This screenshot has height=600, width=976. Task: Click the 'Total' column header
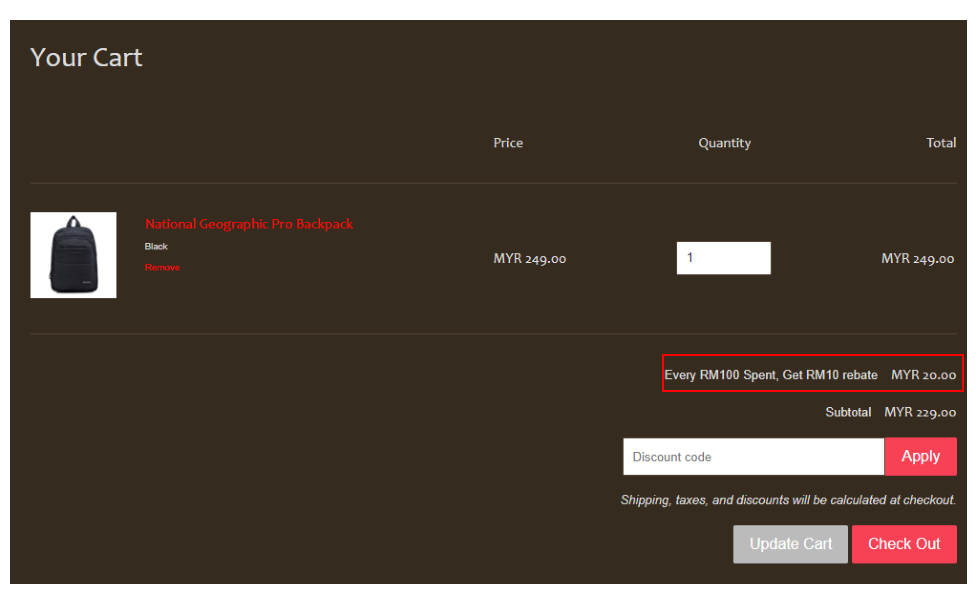click(941, 143)
